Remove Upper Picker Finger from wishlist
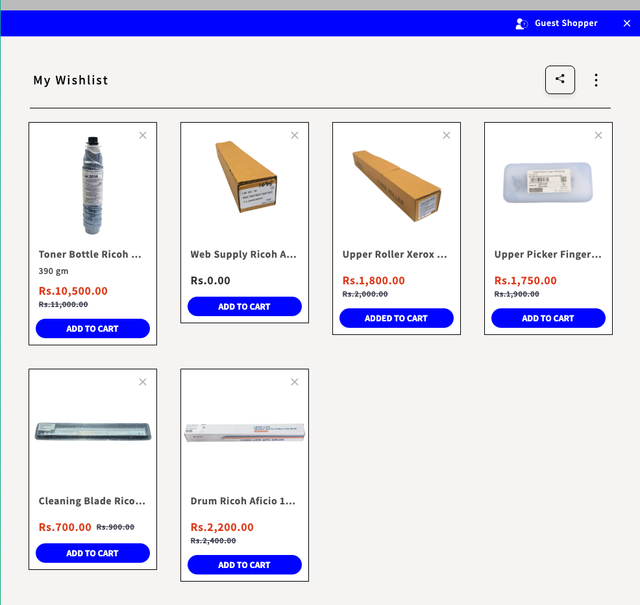Screen dimensions: 640x605 tap(598, 135)
